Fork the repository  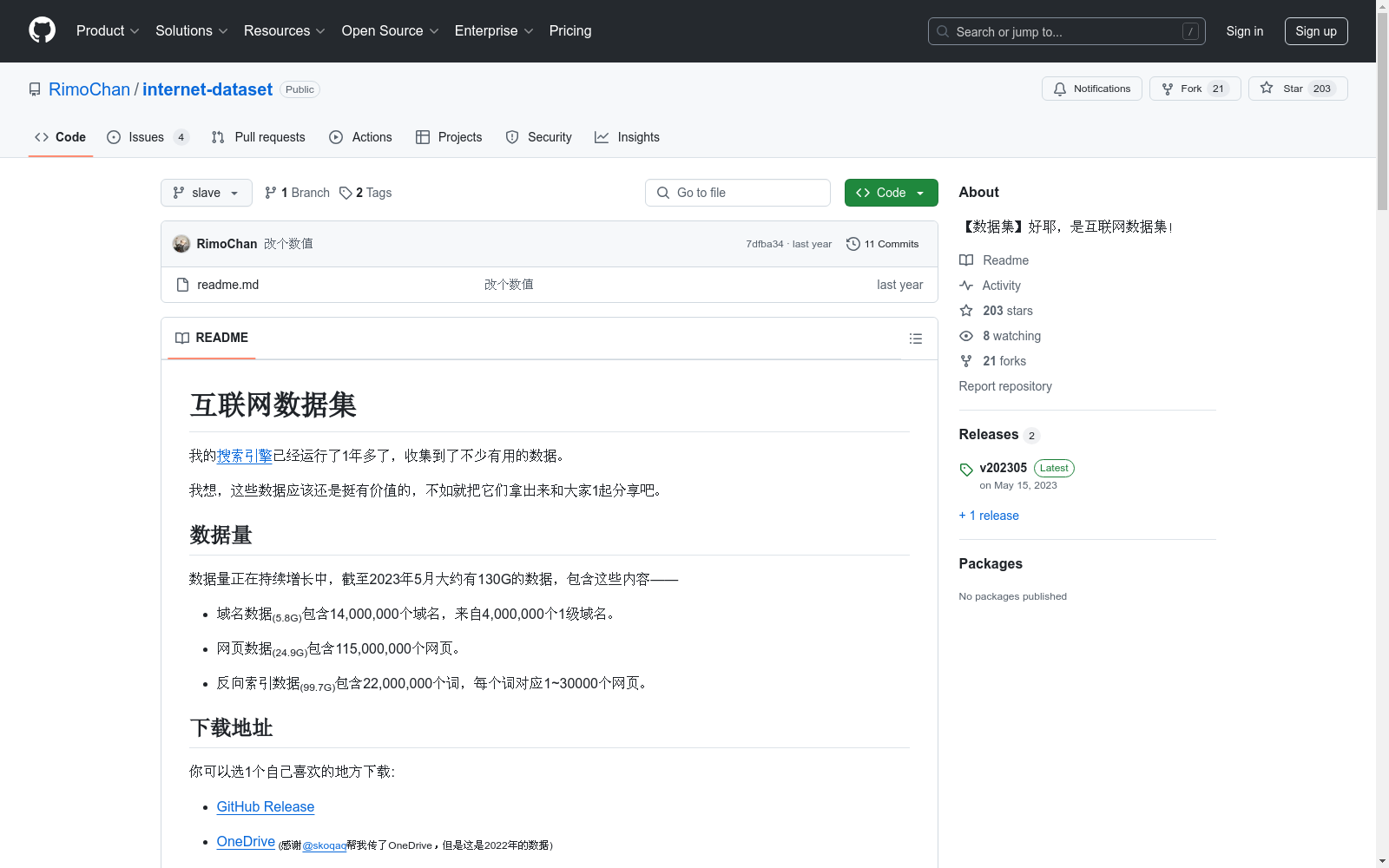tap(1195, 89)
